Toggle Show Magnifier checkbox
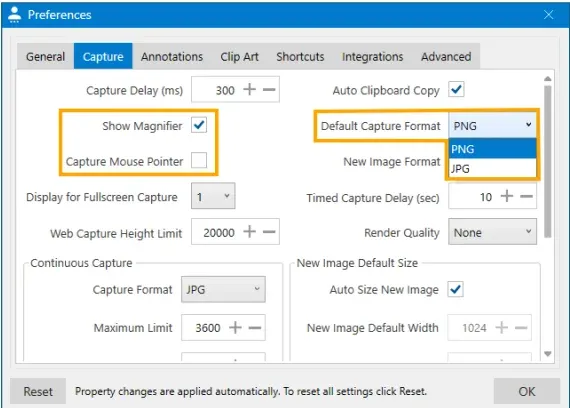 click(199, 125)
